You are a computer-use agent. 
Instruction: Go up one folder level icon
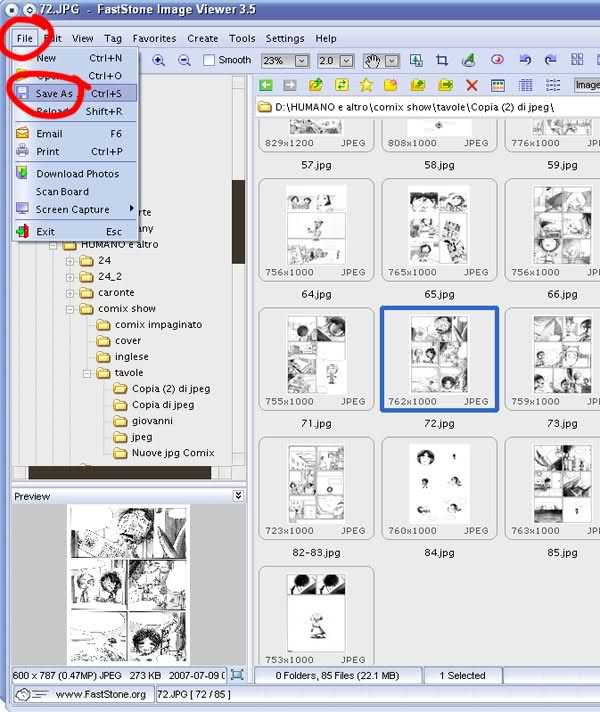pos(316,85)
